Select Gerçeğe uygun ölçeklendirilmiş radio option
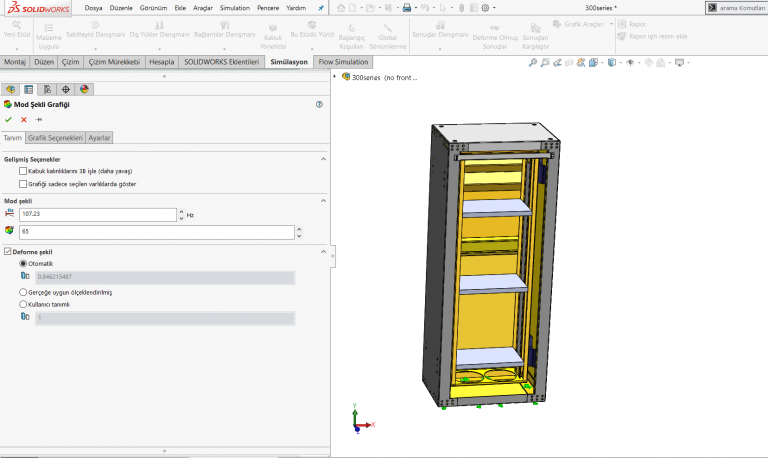Image resolution: width=768 pixels, height=458 pixels. coord(24,292)
